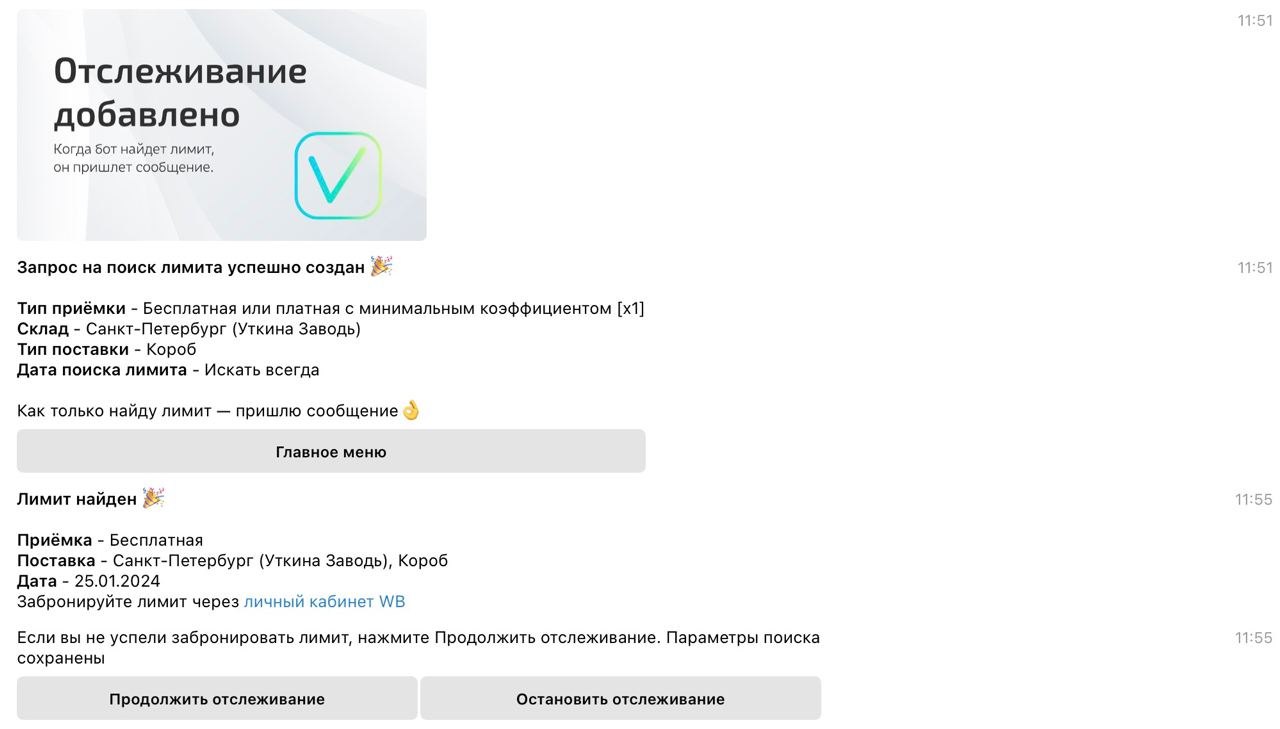The image size is (1280, 729).
Task: Click Остановить отслеживание button
Action: tap(620, 698)
